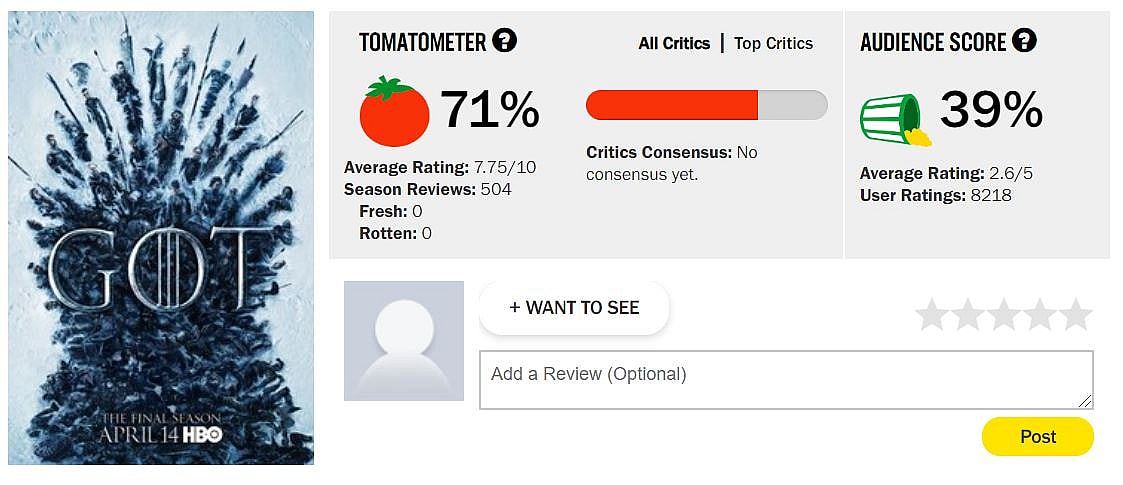The width and height of the screenshot is (1123, 485).
Task: Open the GOT final season poster
Action: point(161,238)
